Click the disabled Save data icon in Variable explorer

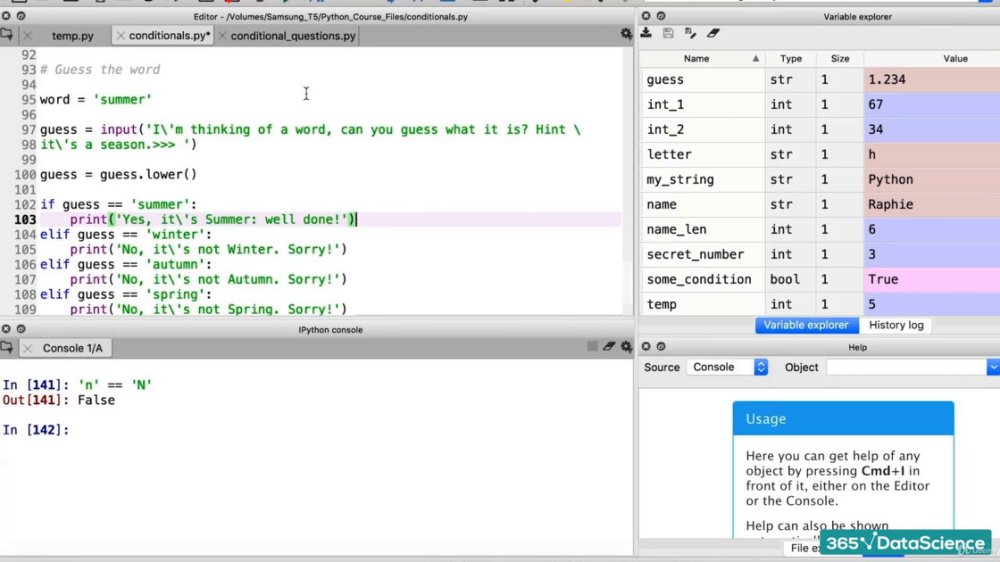tap(668, 33)
